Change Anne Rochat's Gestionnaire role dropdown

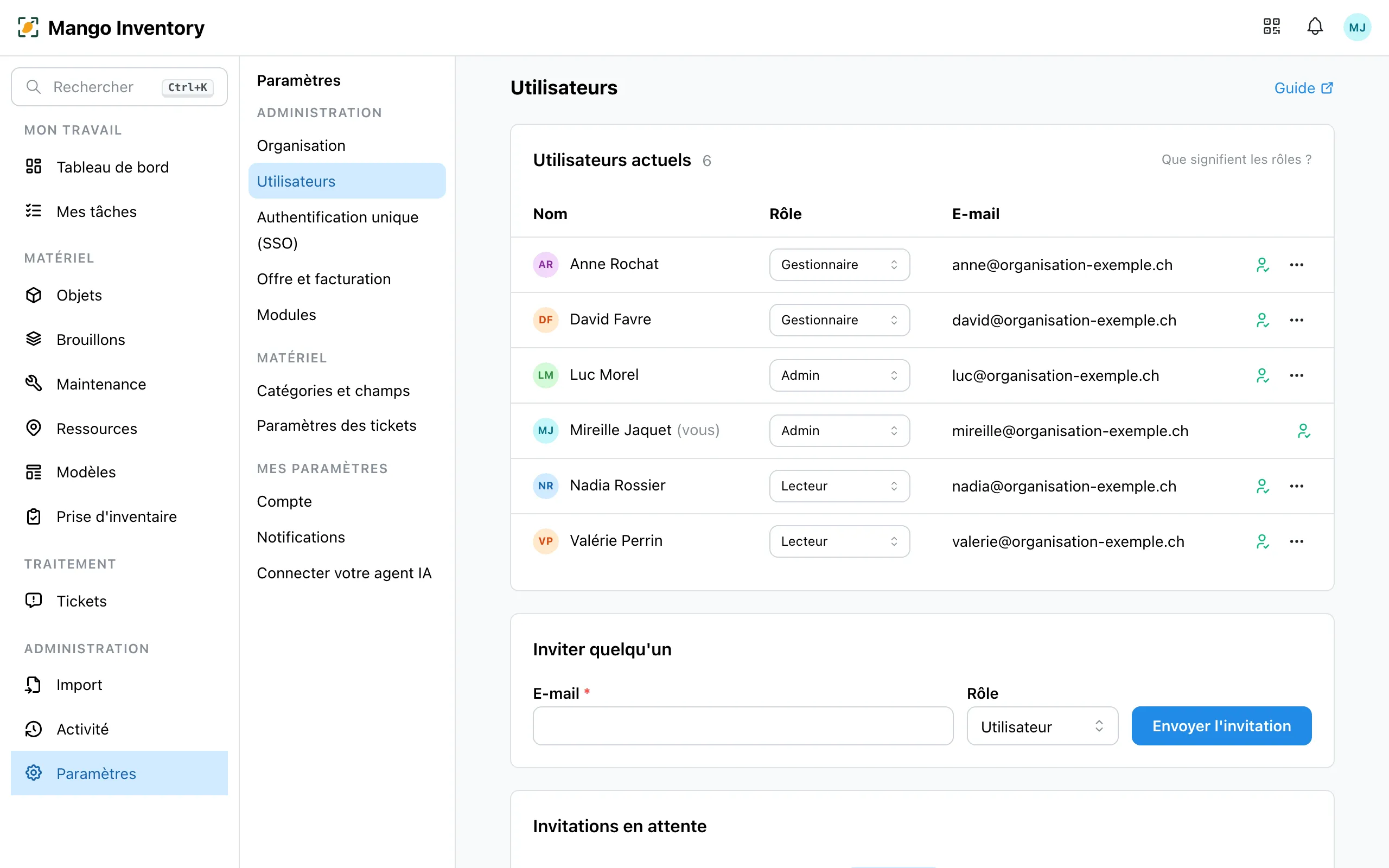[839, 265]
